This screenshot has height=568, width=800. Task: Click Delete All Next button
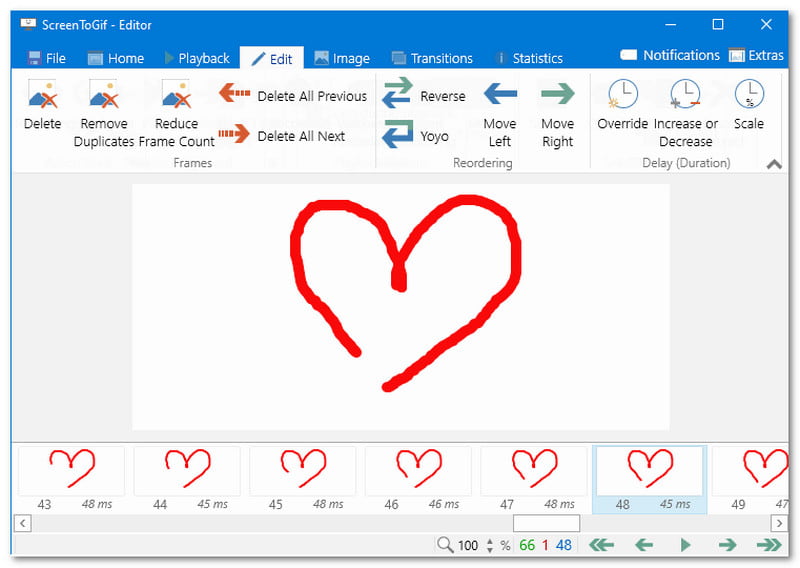coord(282,136)
